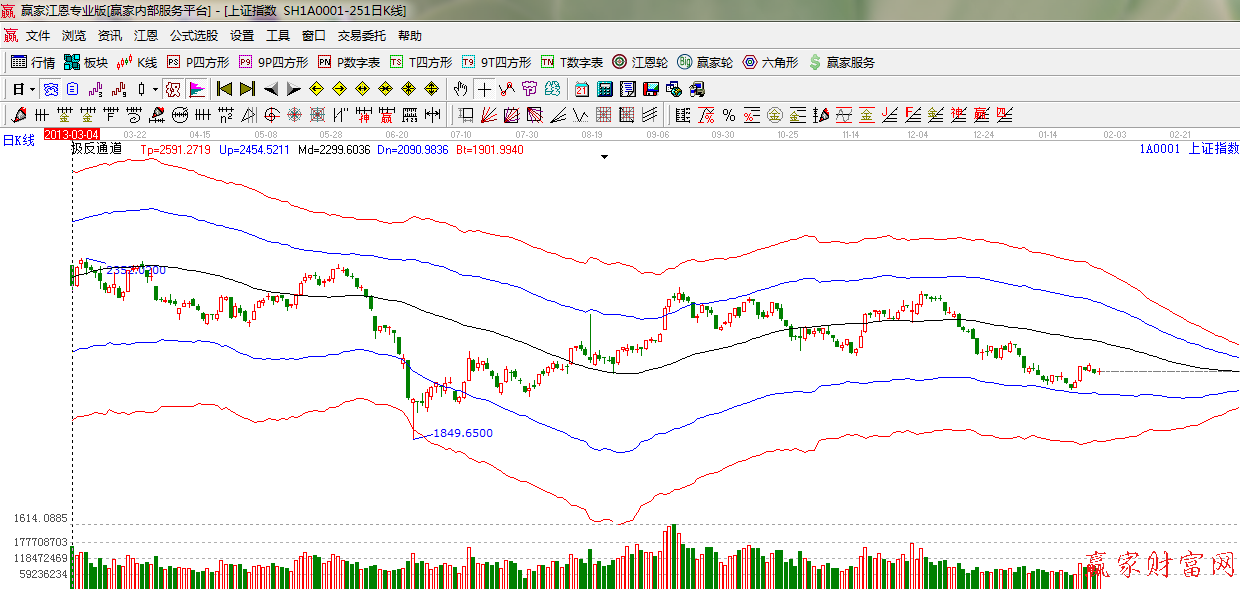Open the 板块 sector view
The image size is (1240, 589).
tap(86, 62)
